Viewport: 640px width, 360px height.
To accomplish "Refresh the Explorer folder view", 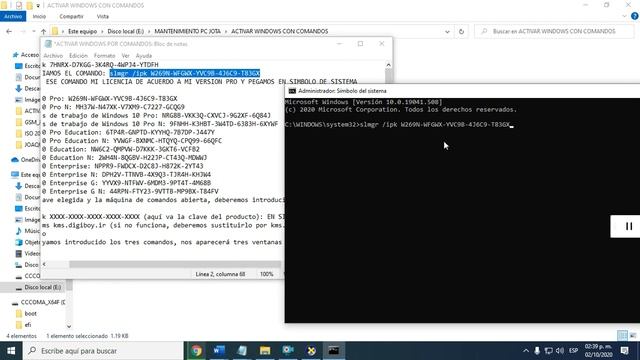I will pos(461,31).
